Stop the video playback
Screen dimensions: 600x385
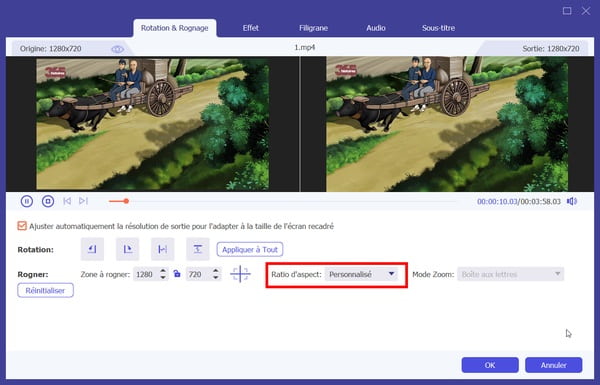tap(48, 201)
